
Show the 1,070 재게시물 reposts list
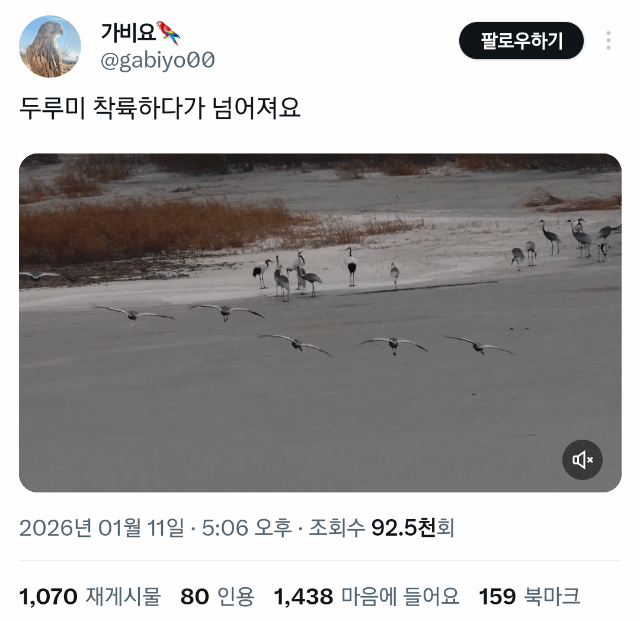point(90,597)
